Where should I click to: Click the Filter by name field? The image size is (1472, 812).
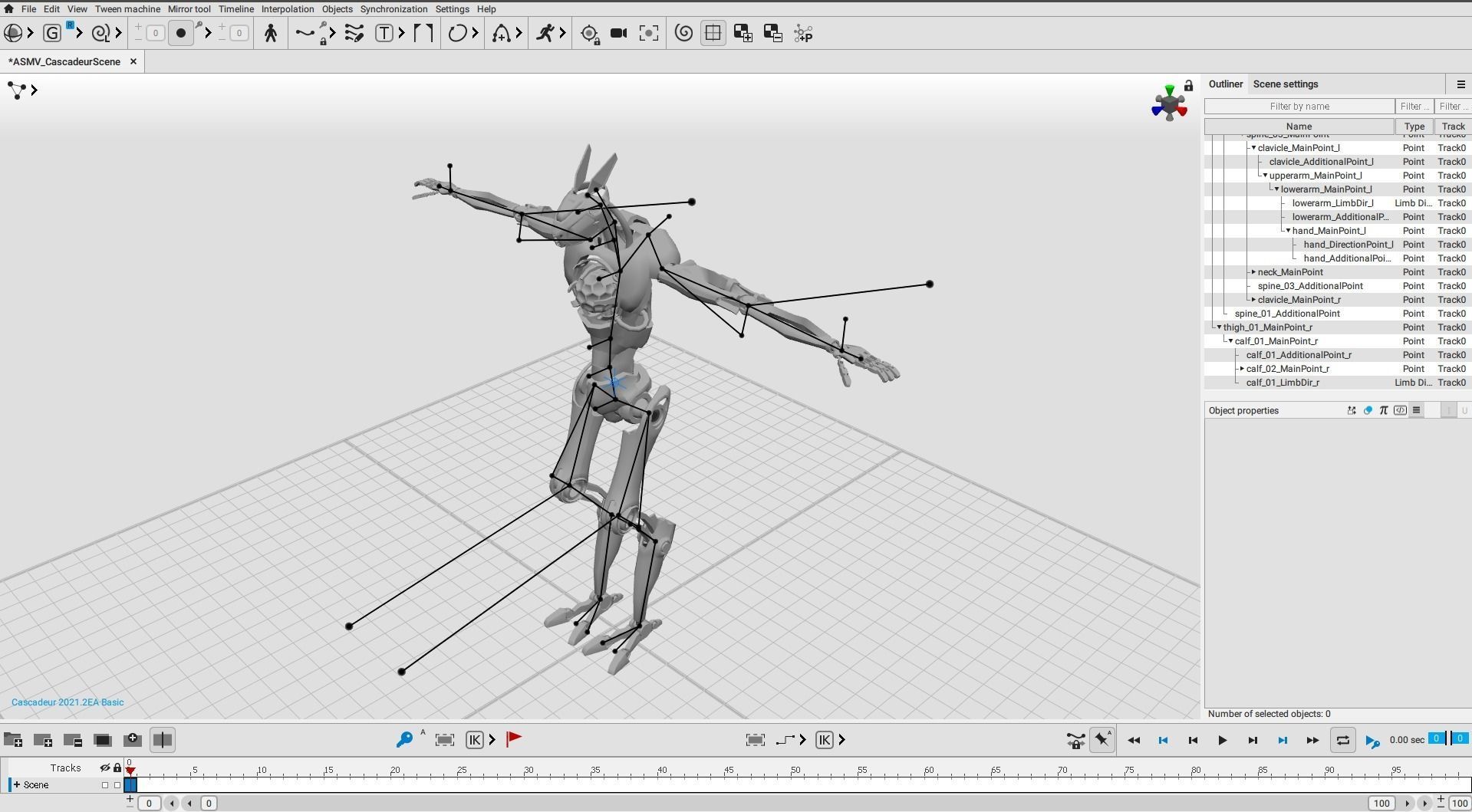tap(1299, 107)
